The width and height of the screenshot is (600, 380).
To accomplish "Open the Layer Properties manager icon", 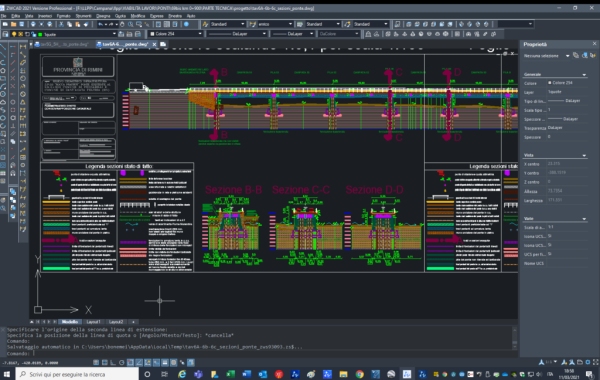I will click(x=5, y=34).
